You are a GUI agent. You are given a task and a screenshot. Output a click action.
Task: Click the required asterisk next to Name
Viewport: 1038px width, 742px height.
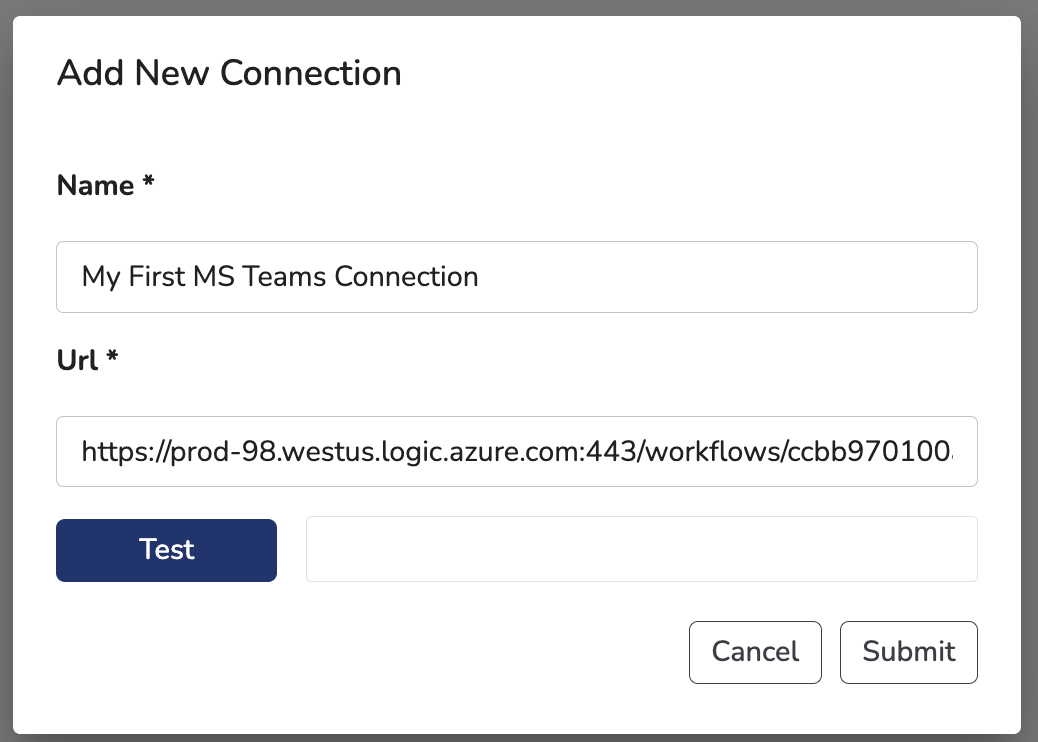[148, 181]
